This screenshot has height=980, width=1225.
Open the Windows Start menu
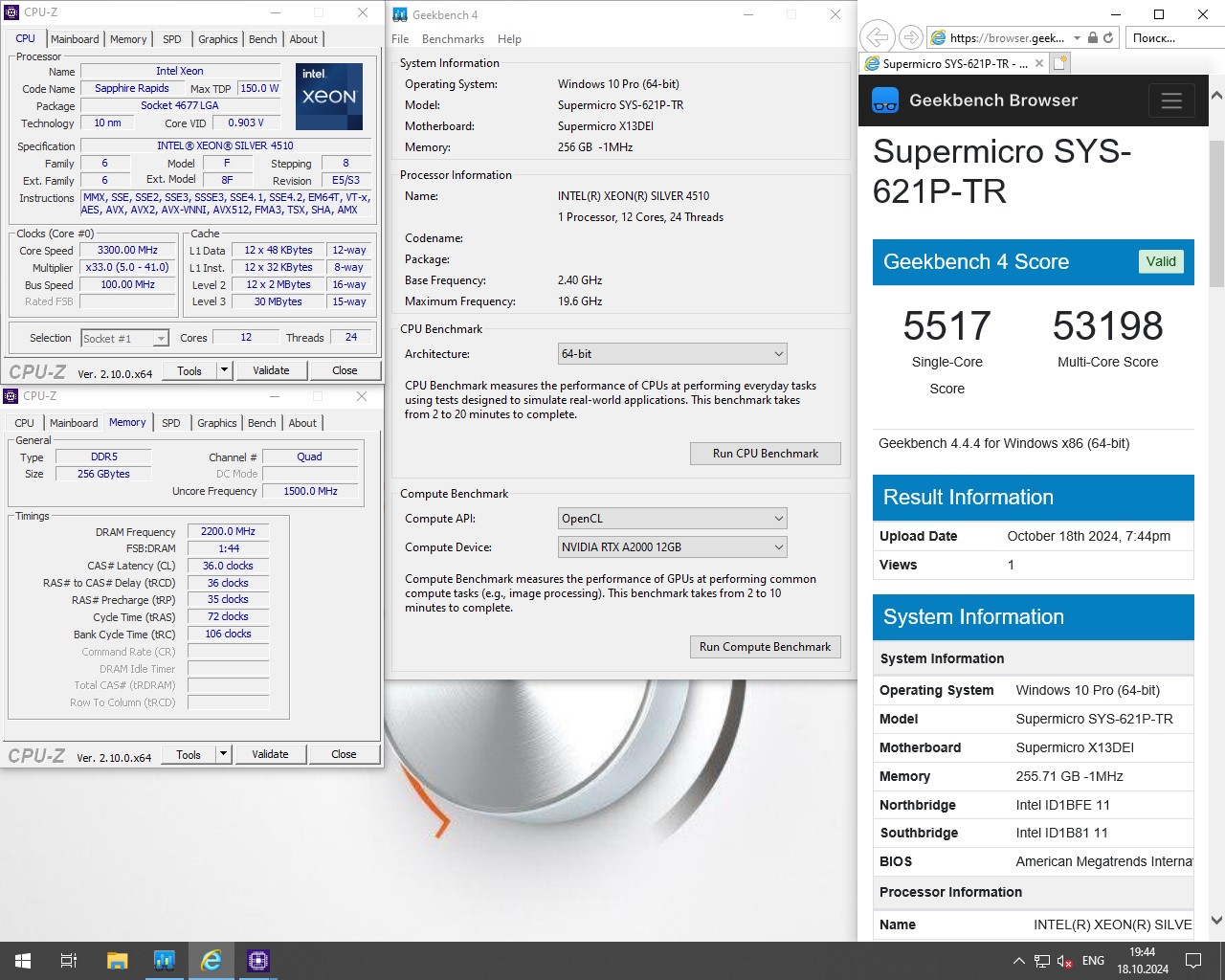coord(23,960)
